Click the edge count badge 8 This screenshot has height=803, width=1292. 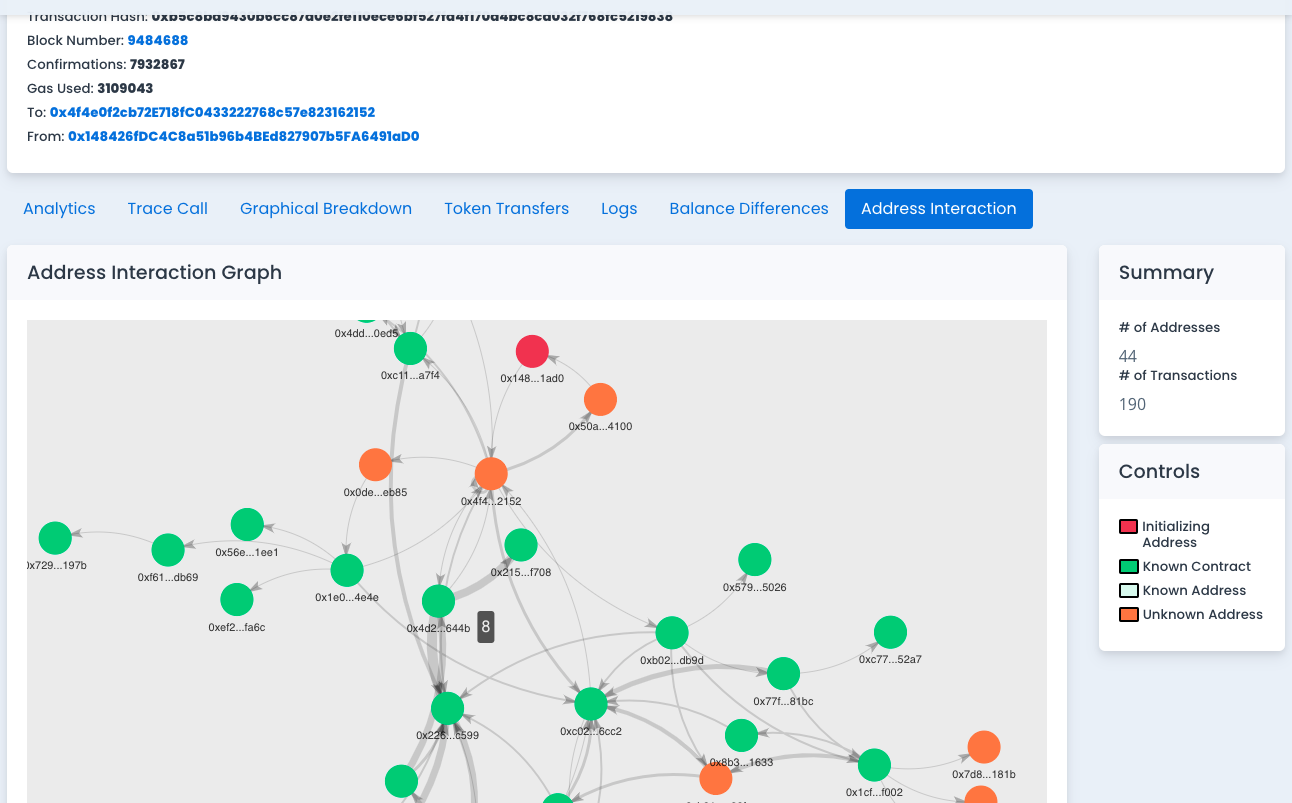click(x=486, y=627)
